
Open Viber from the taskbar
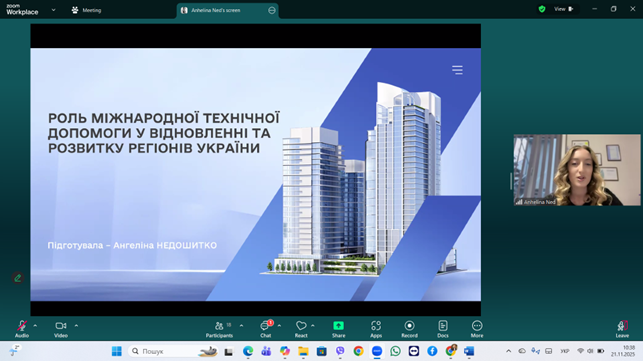340,351
